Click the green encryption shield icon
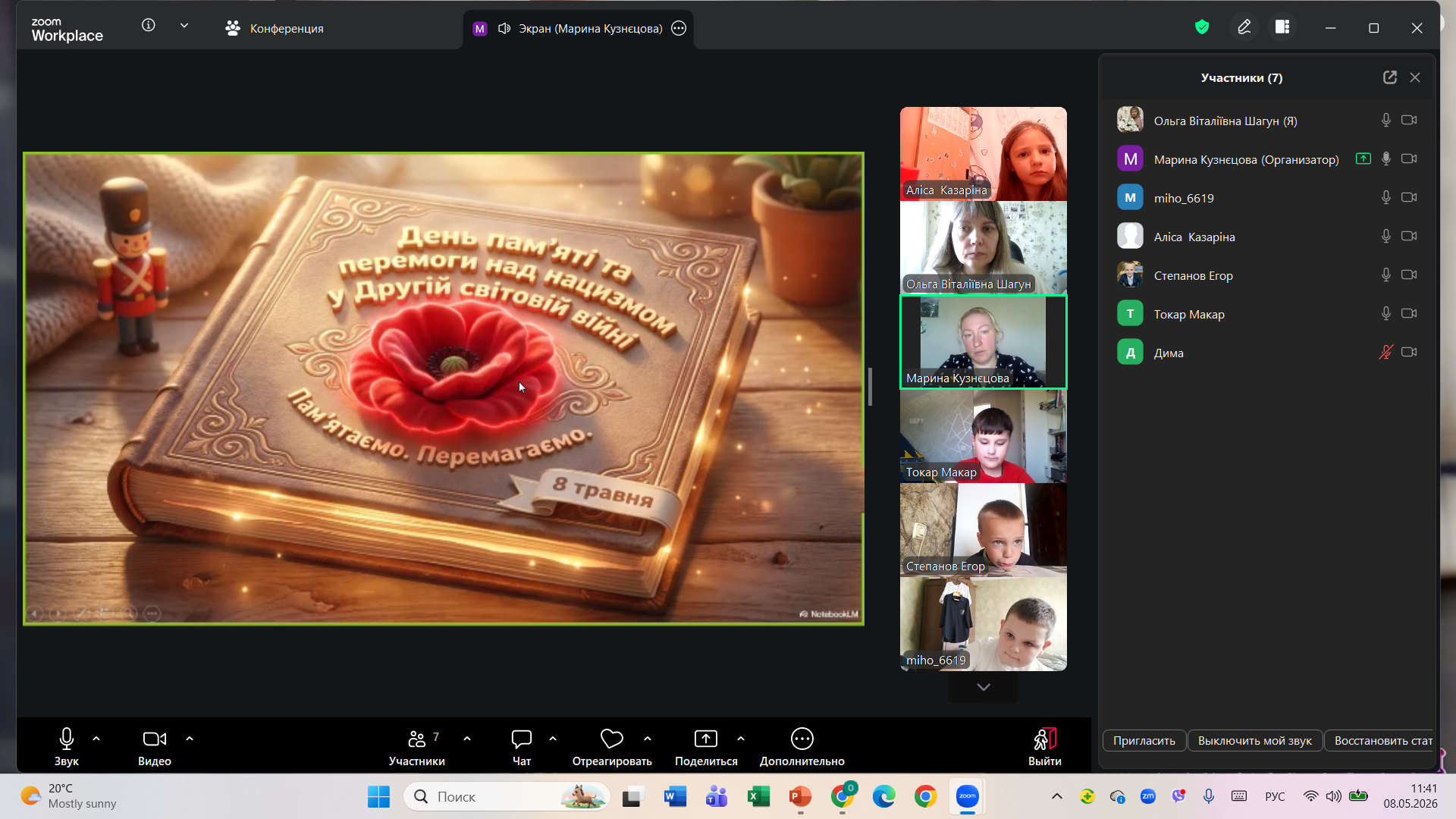The width and height of the screenshot is (1456, 819). pos(1201,27)
